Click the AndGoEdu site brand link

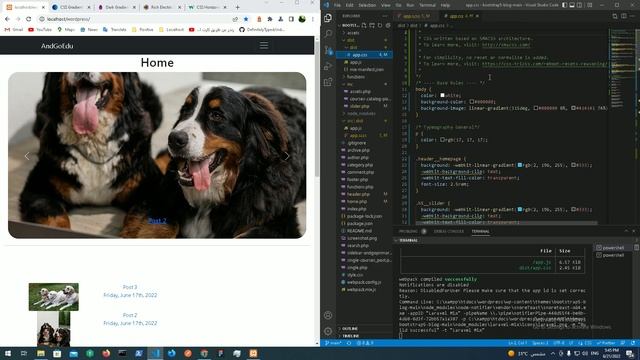pos(57,46)
